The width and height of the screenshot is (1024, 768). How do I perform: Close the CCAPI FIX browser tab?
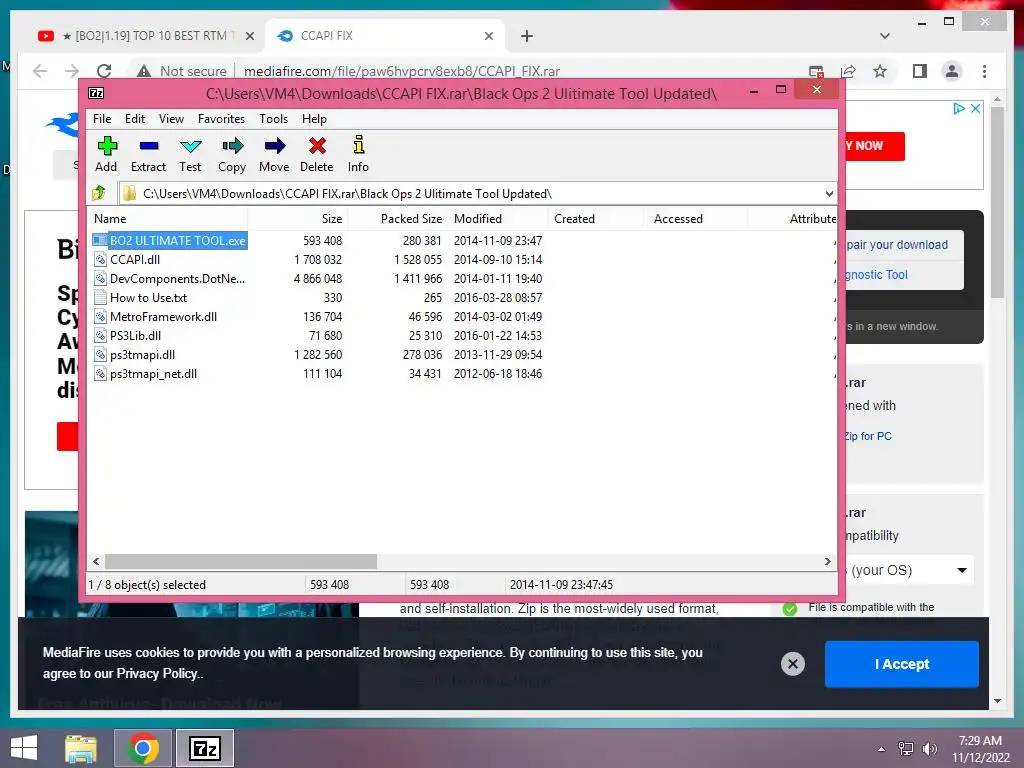pos(488,36)
